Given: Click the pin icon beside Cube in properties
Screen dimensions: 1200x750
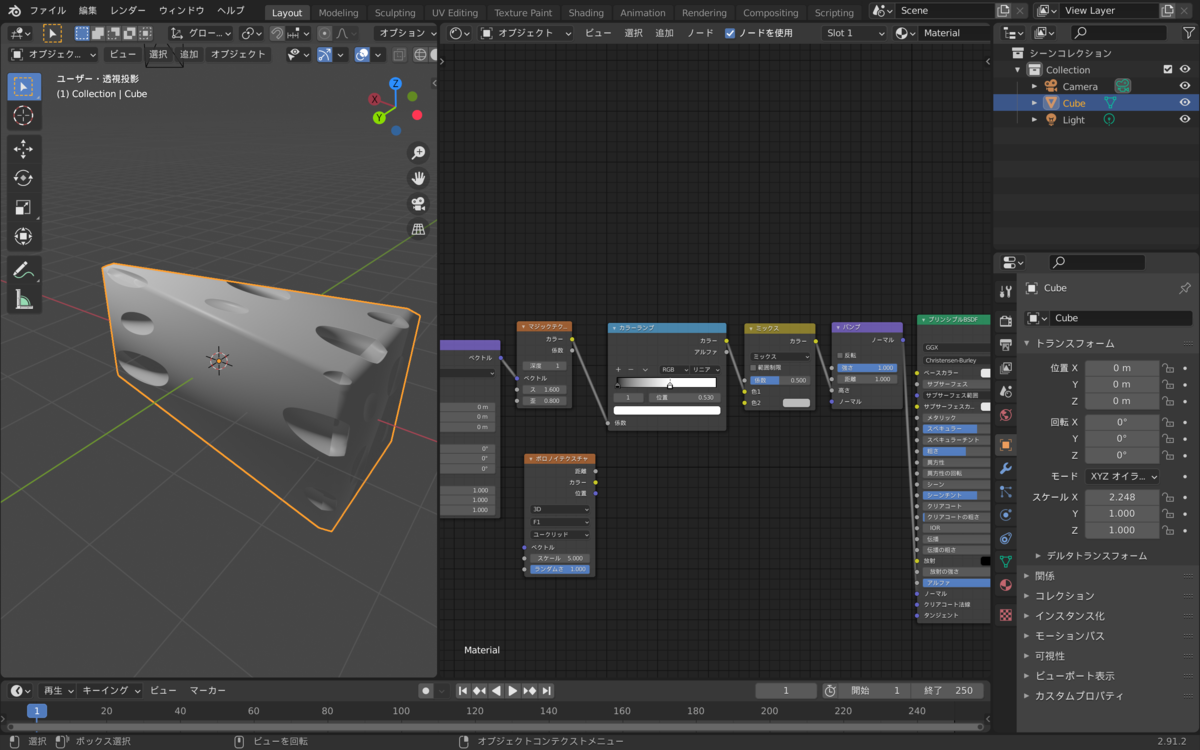Looking at the screenshot, I should 1185,288.
